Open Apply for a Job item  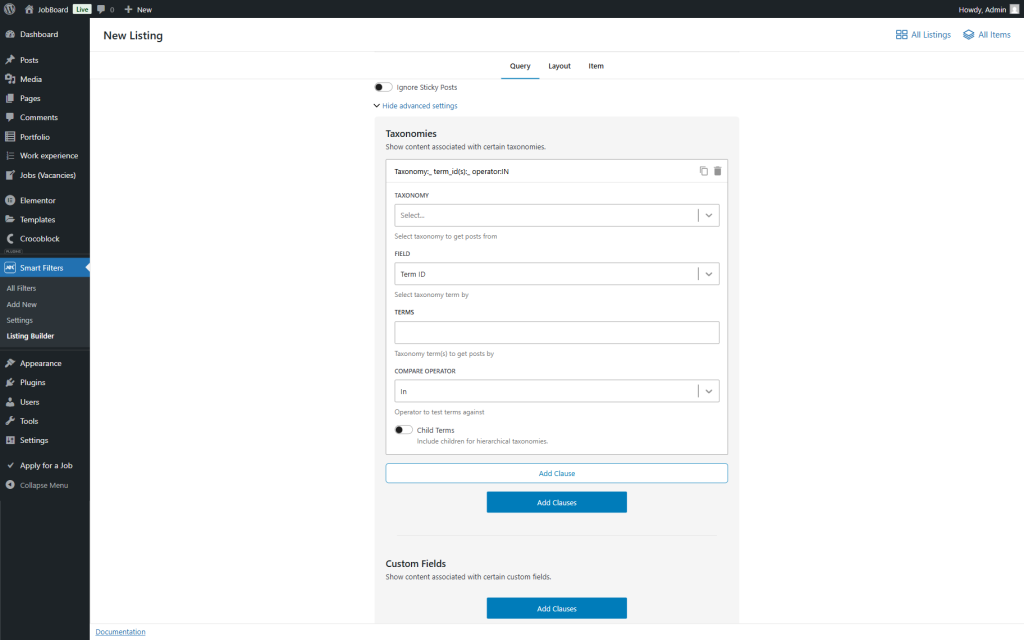click(44, 466)
